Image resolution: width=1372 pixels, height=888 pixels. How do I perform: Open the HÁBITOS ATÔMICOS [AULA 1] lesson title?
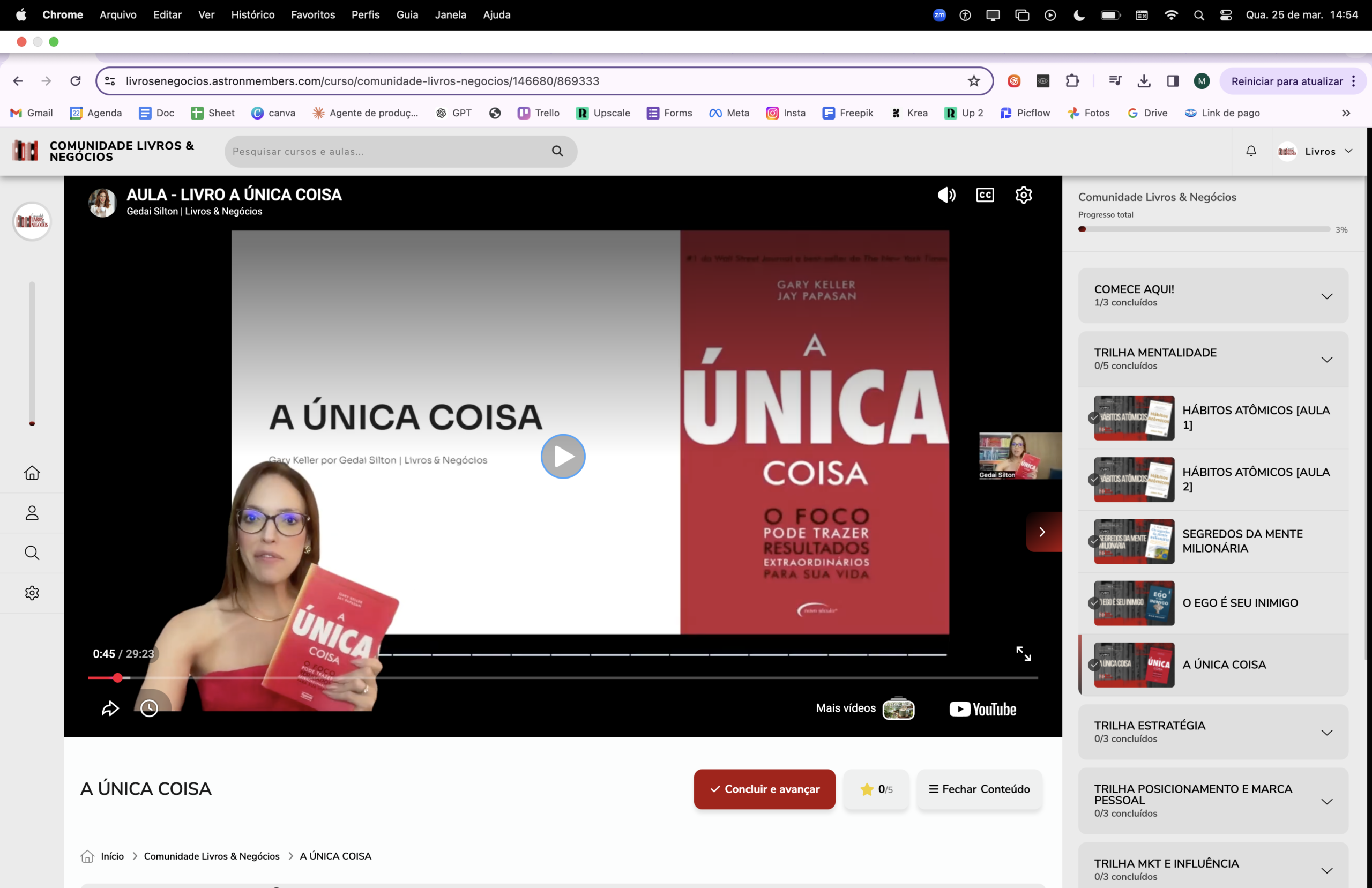[1256, 417]
